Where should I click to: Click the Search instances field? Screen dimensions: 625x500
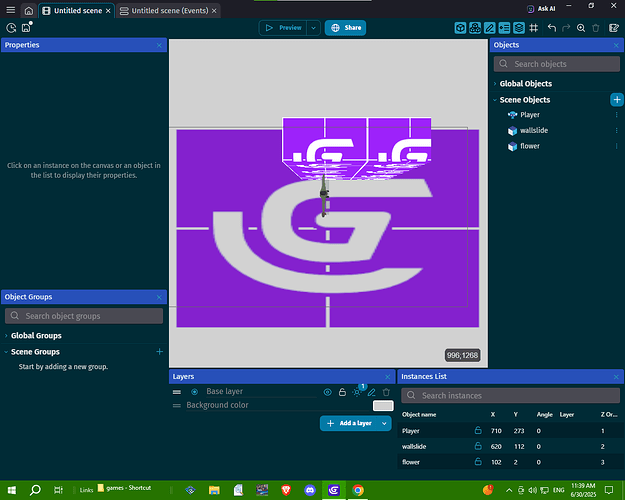(x=511, y=396)
